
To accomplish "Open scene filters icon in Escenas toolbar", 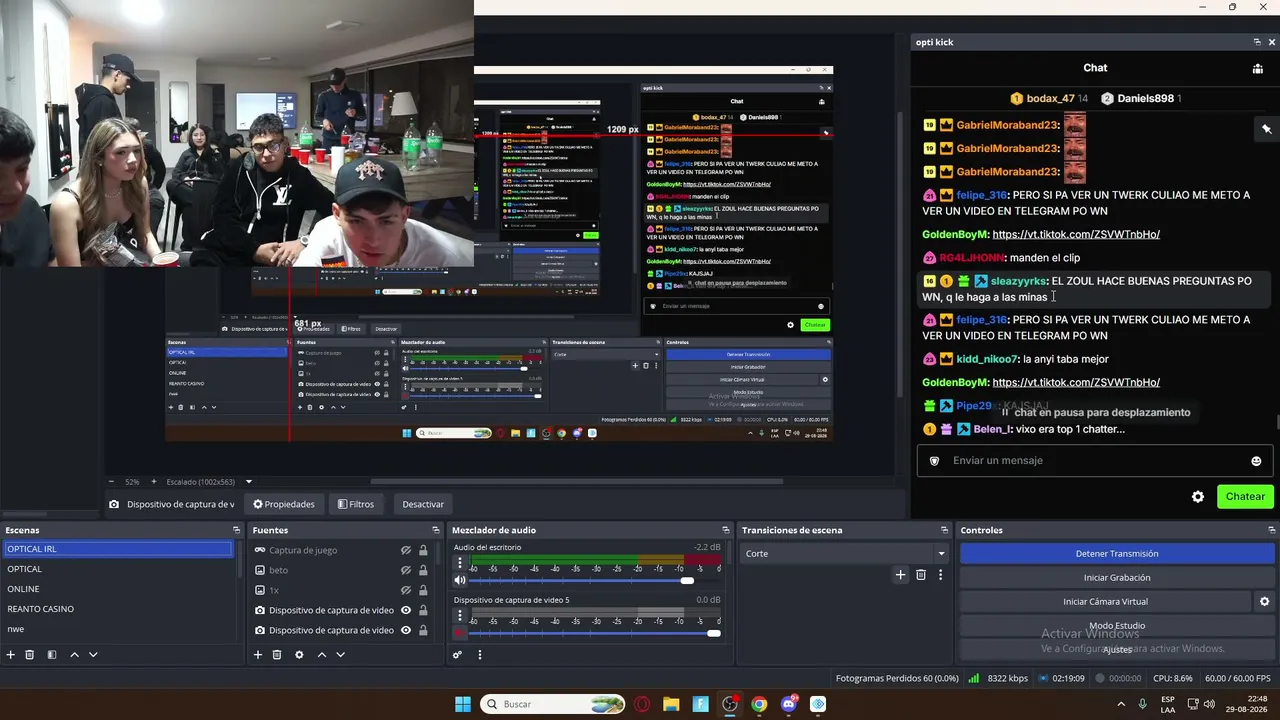I will 52,655.
